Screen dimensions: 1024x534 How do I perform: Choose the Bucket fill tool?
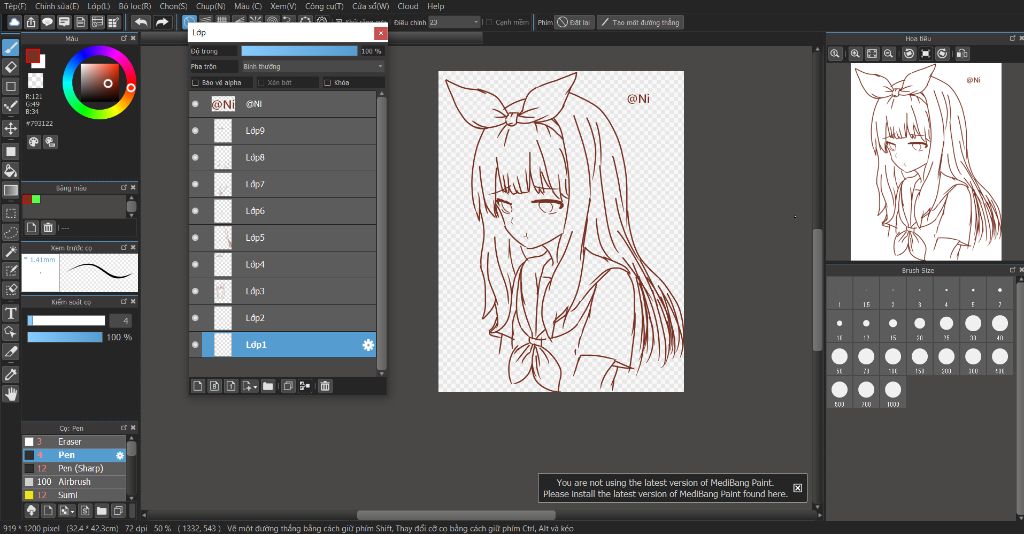click(x=10, y=171)
